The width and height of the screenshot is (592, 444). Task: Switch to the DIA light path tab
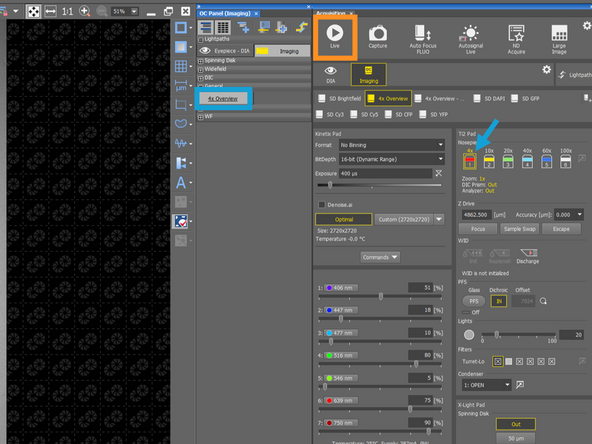(330, 74)
